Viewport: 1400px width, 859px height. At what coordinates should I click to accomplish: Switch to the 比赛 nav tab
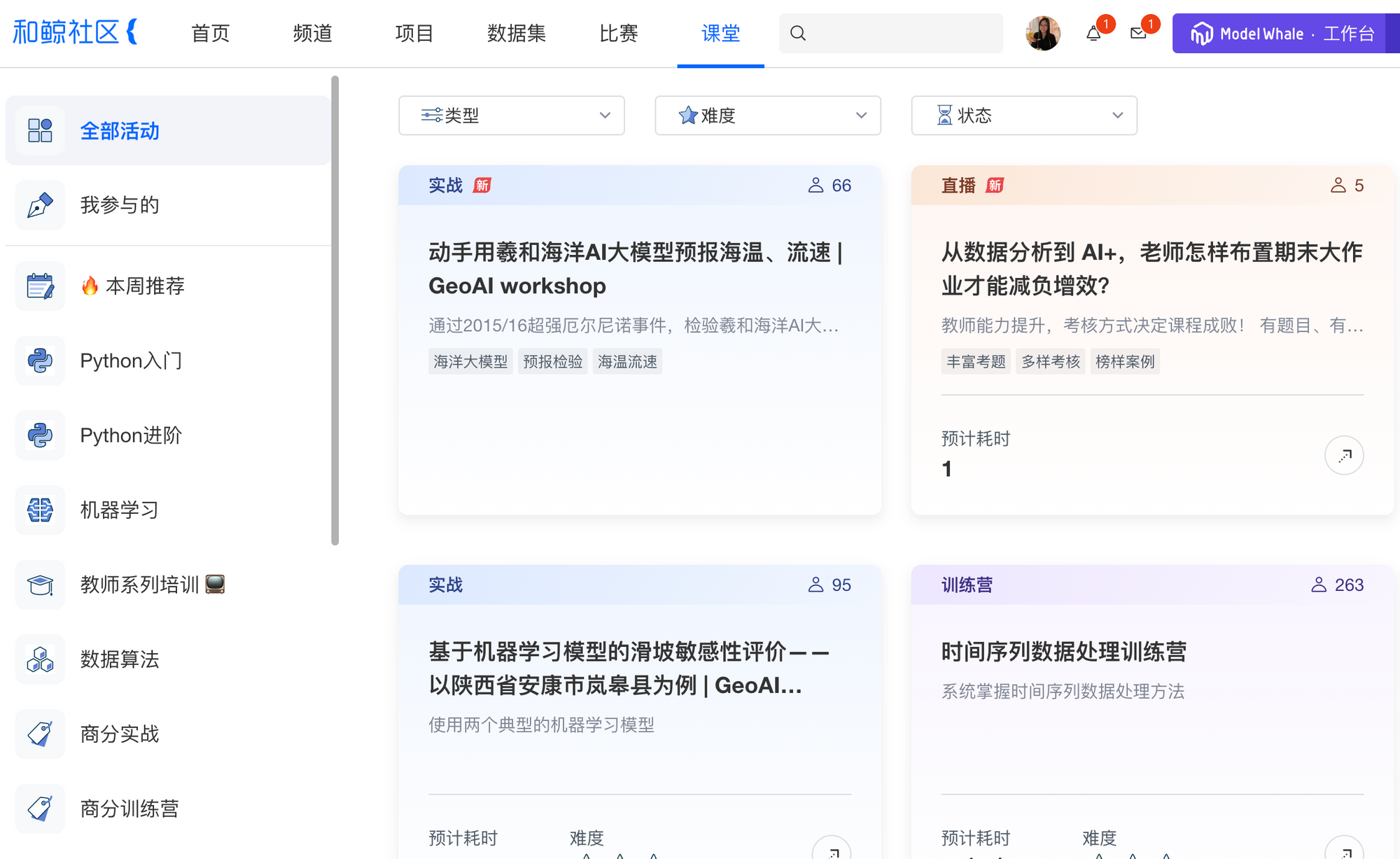(618, 34)
